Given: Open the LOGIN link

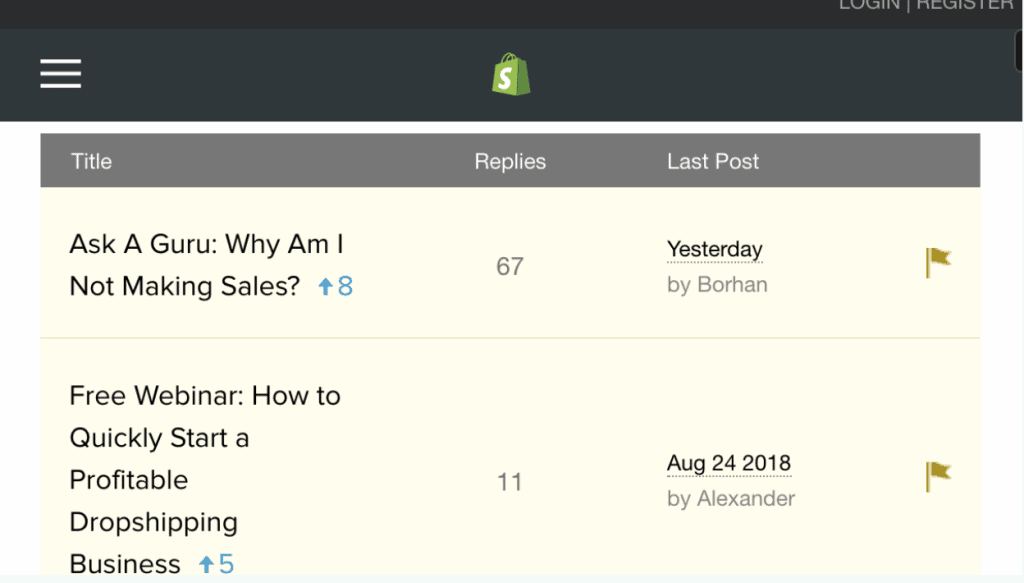Looking at the screenshot, I should (x=869, y=5).
